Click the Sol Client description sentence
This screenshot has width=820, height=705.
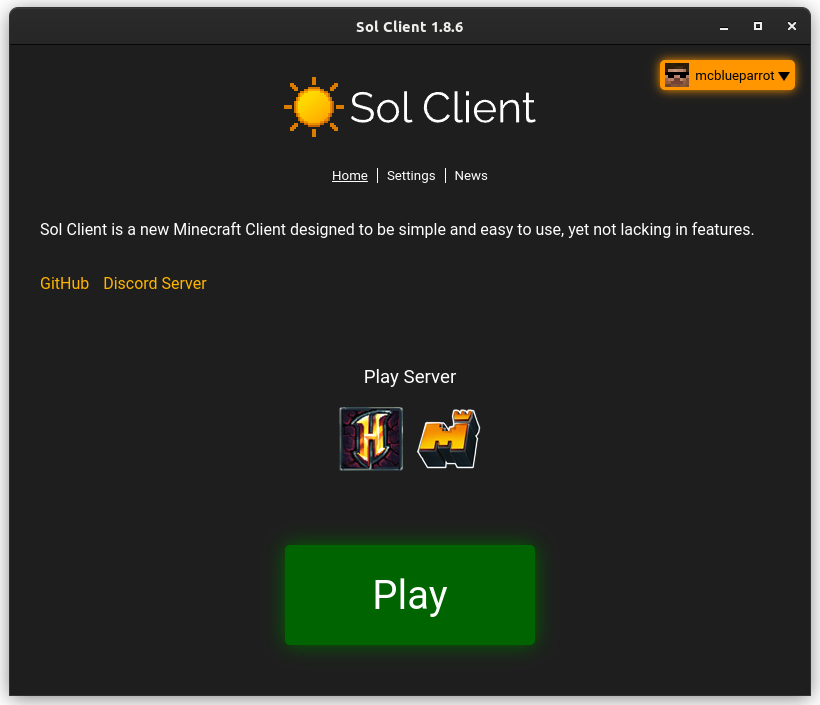(x=397, y=230)
